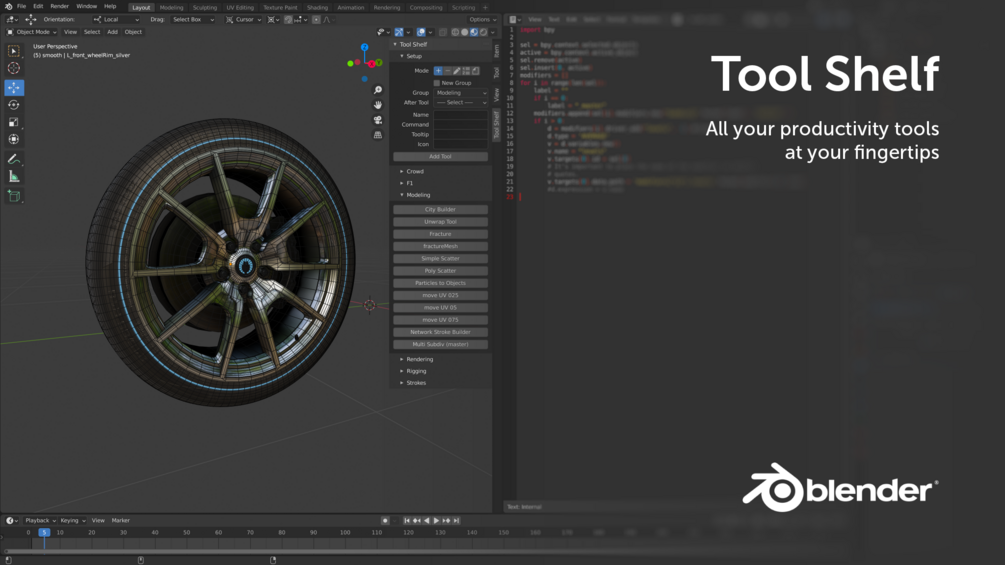Set Tool Shelf mode to Remove (minus)
This screenshot has height=565, width=1005.
point(447,70)
